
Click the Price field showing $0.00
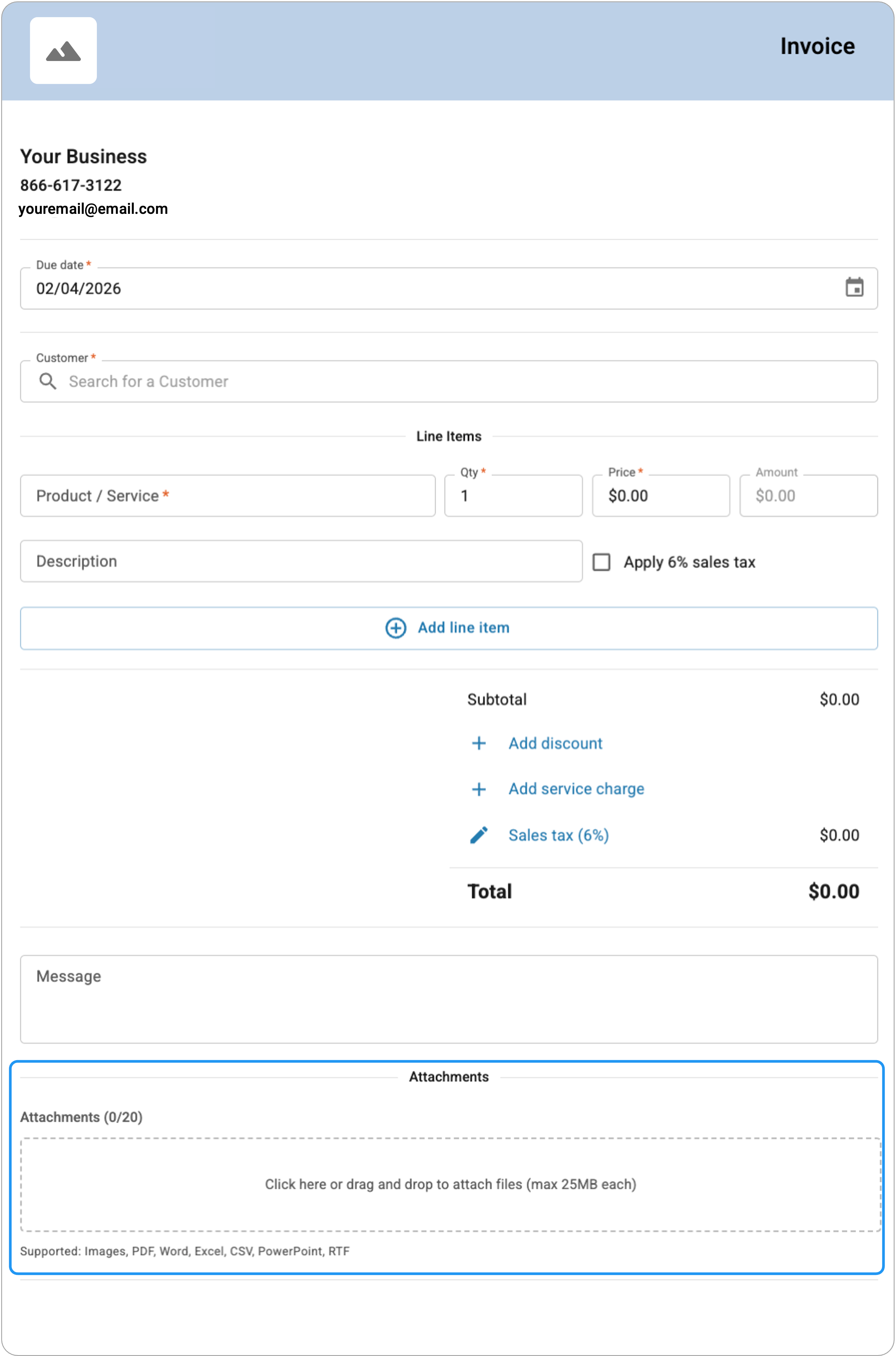pos(661,496)
